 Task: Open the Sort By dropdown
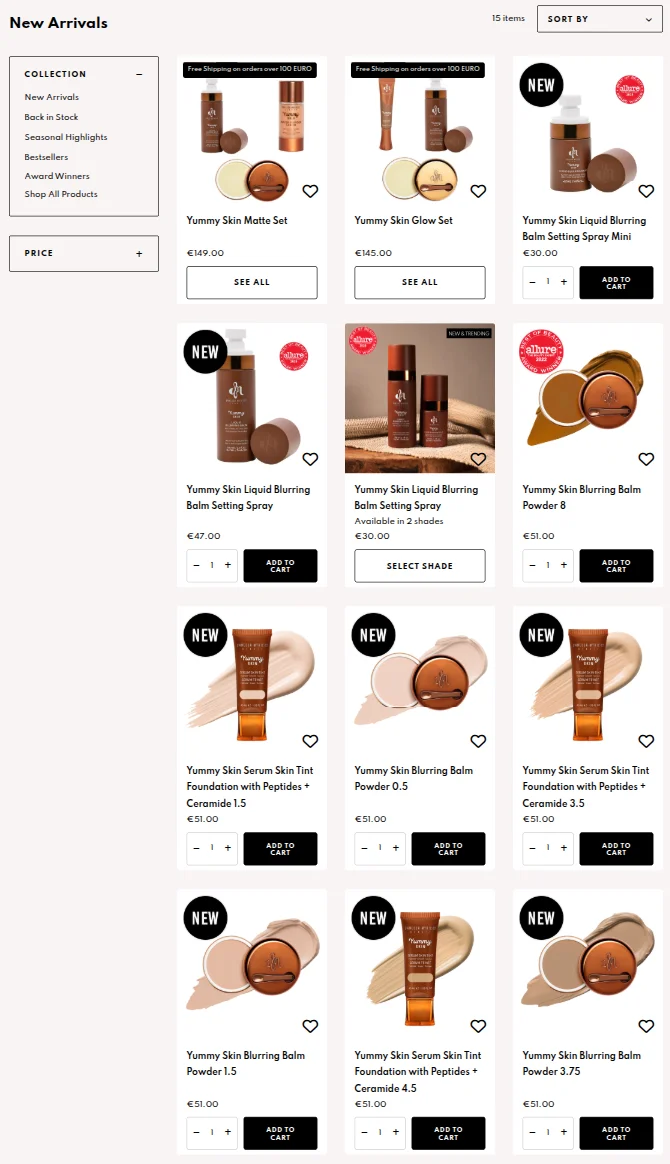pos(600,19)
